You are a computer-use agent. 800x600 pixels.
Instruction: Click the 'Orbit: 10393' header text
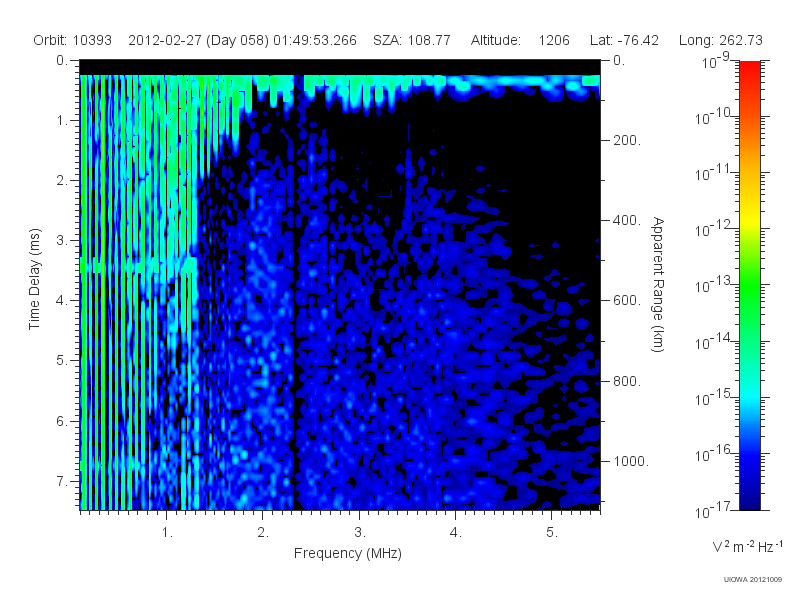pos(72,40)
